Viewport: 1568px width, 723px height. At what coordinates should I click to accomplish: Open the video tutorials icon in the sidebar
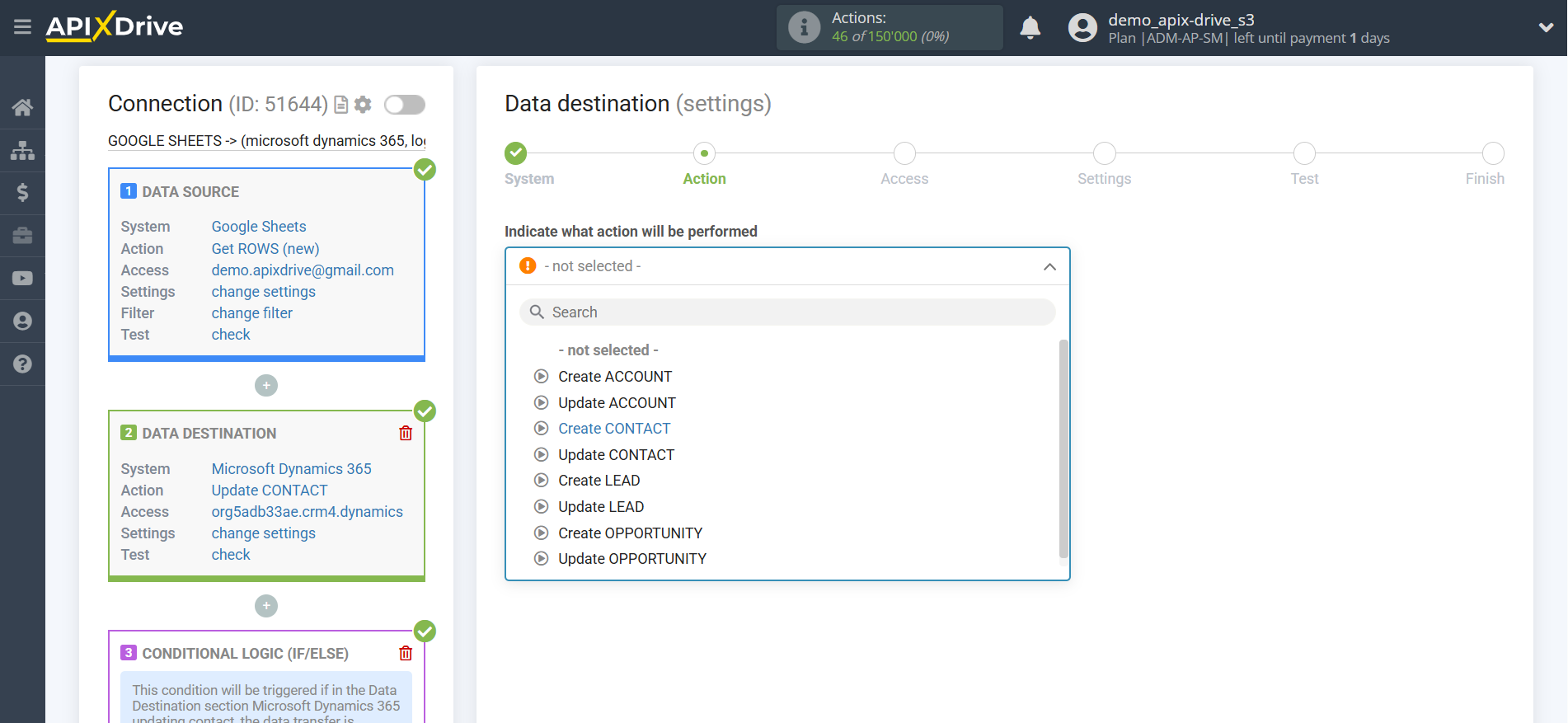pos(22,279)
